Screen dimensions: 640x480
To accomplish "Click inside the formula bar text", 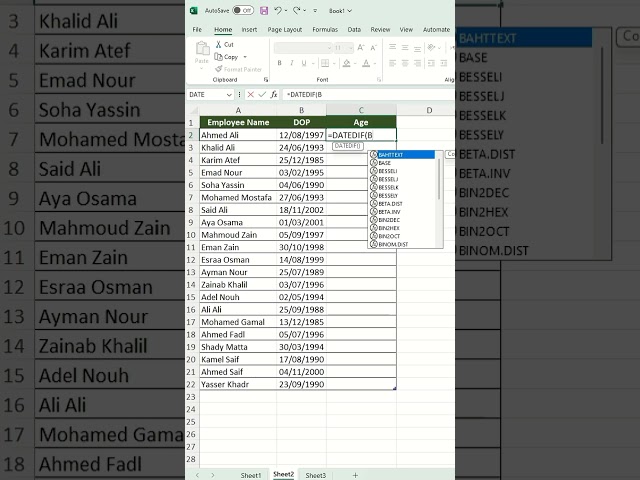I will [x=369, y=95].
